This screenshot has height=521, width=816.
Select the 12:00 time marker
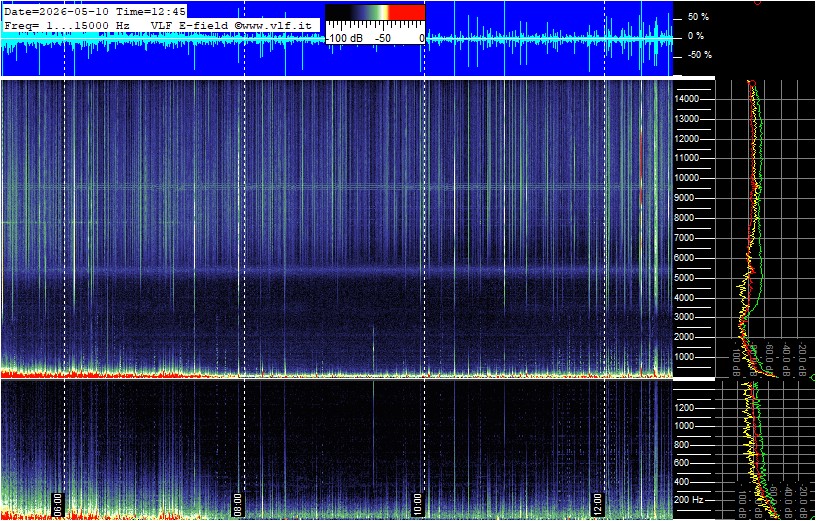[598, 505]
